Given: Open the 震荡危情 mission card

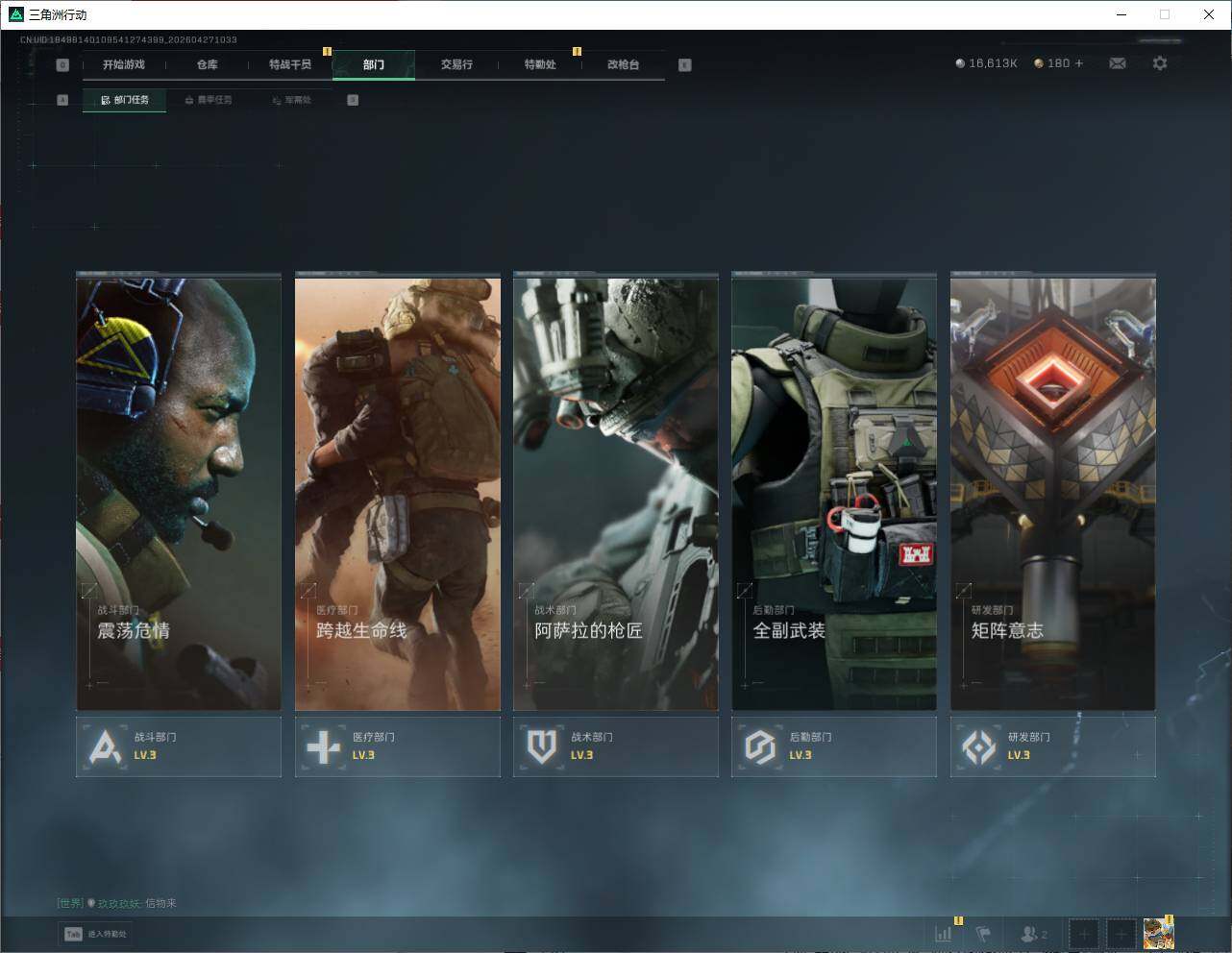Looking at the screenshot, I should (x=179, y=493).
